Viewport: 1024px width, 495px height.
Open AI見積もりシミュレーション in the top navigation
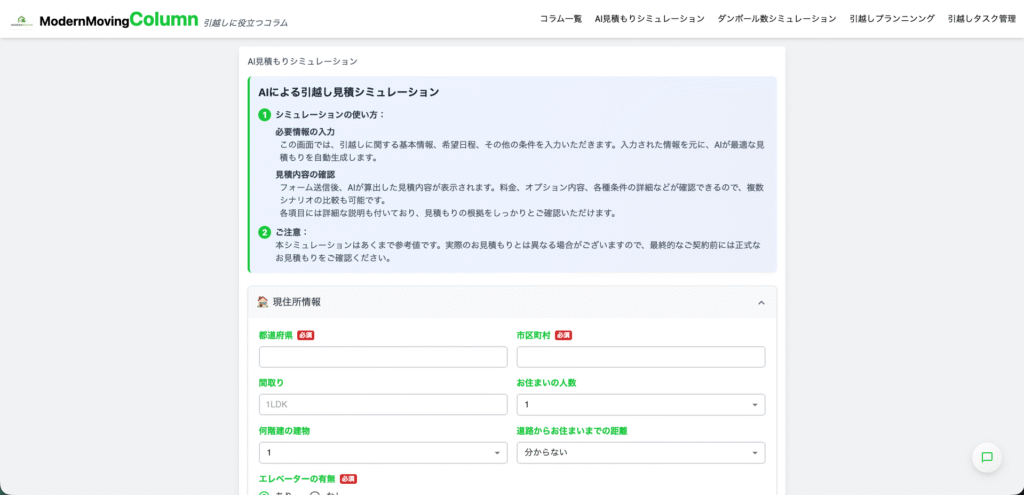tap(649, 19)
